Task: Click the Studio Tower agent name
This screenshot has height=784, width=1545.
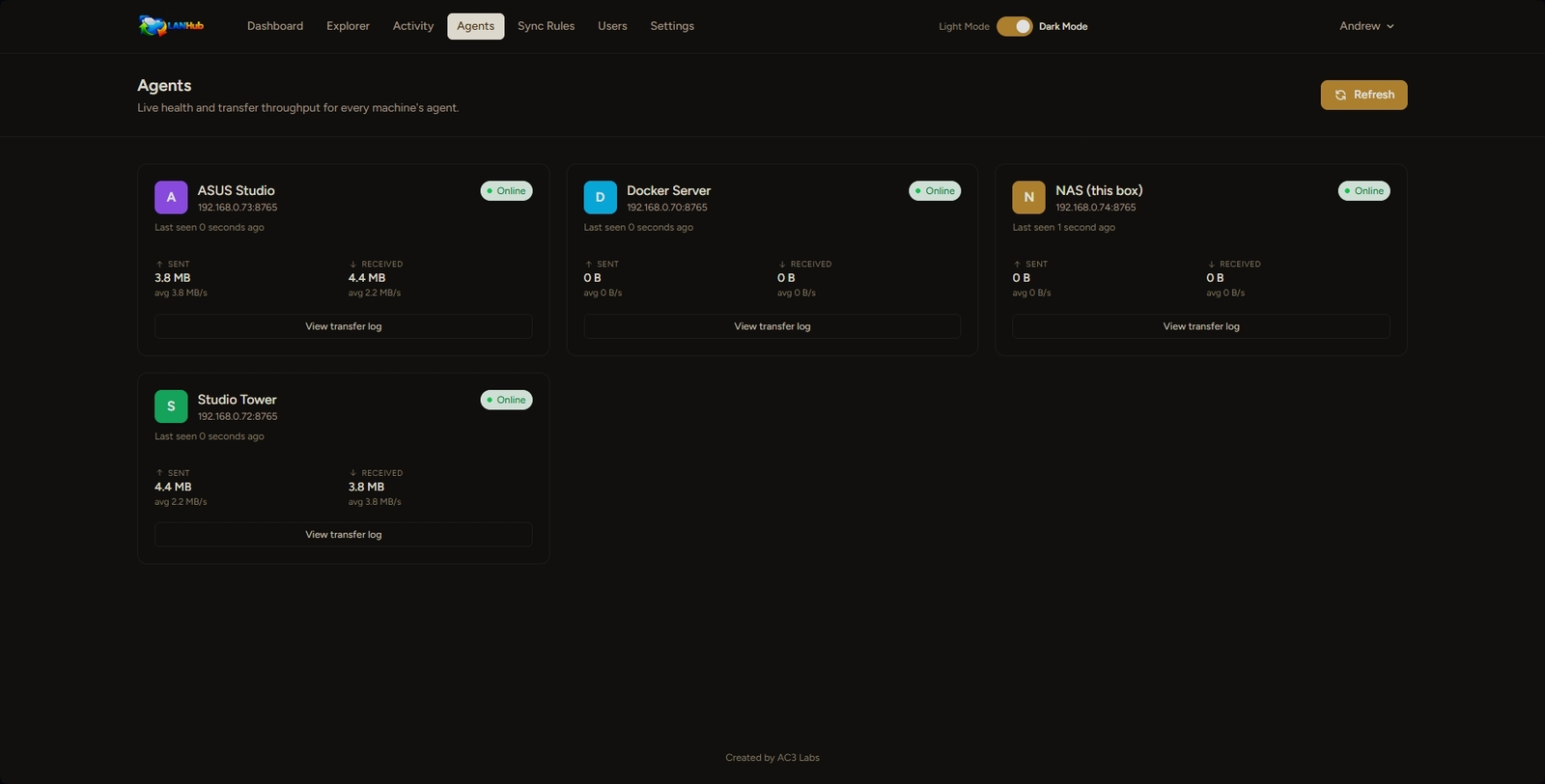Action: click(237, 400)
